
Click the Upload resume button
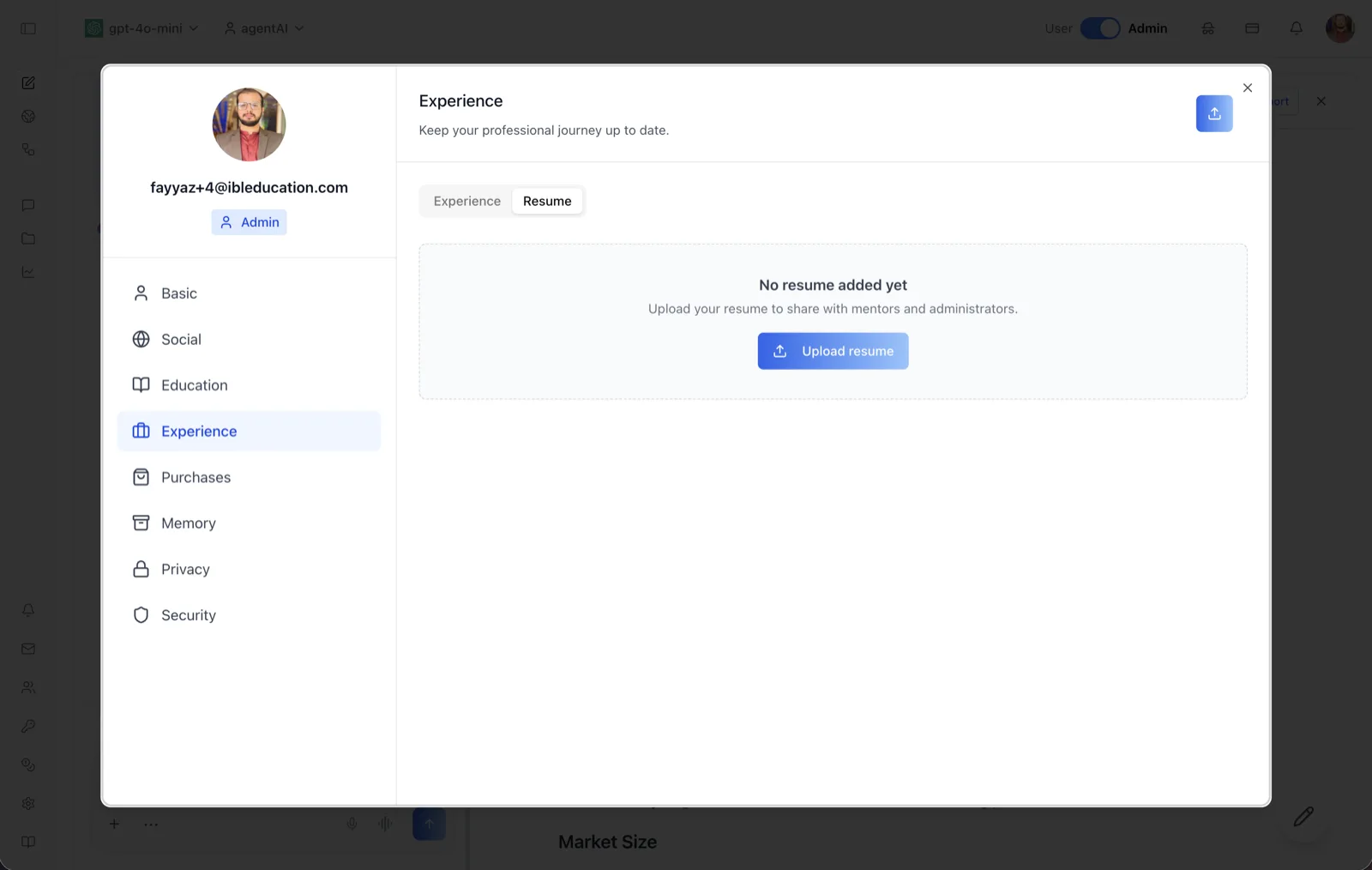833,351
